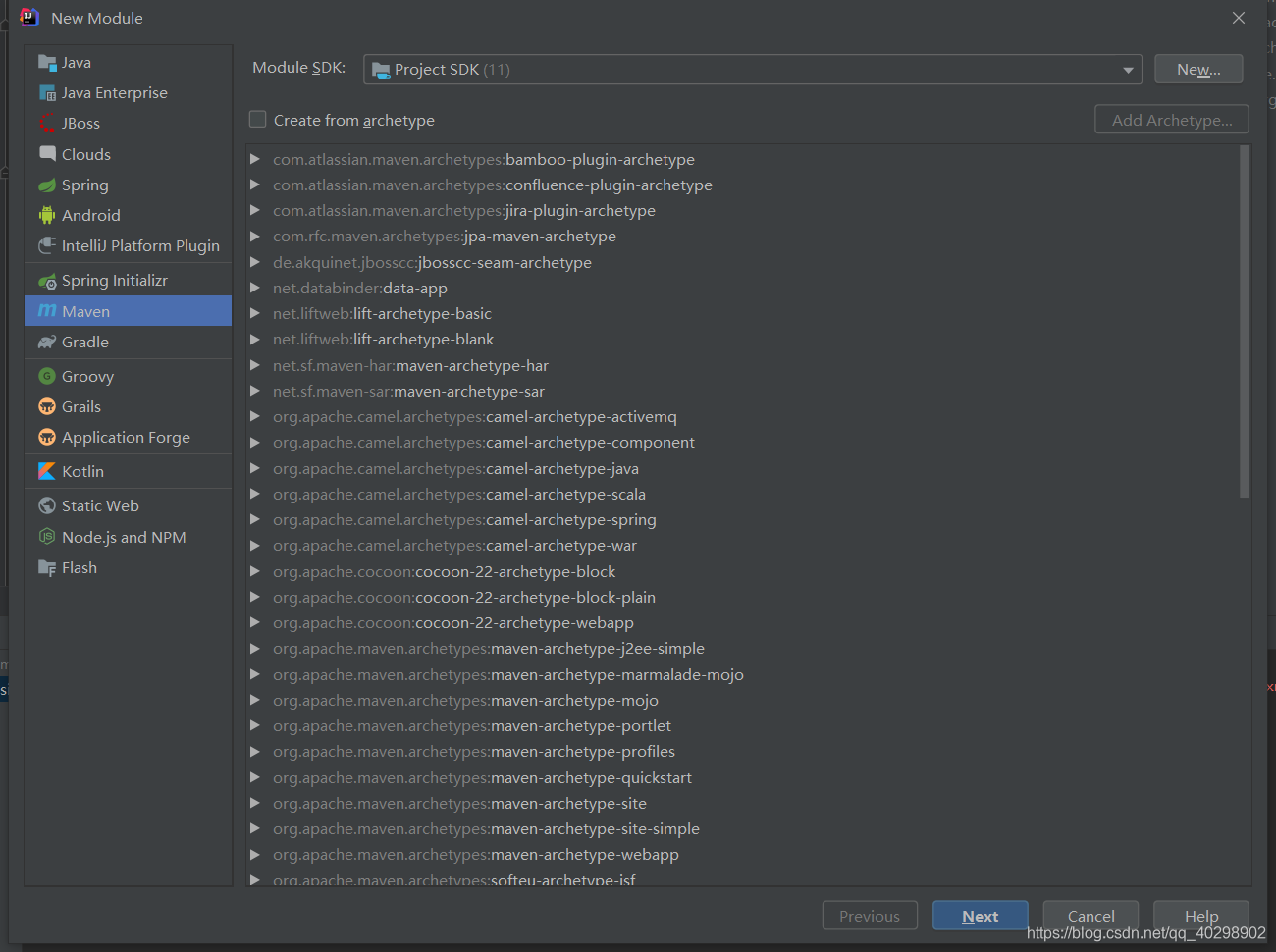The width and height of the screenshot is (1276, 952).
Task: Select camel-archetype-spring row
Action: click(x=748, y=519)
